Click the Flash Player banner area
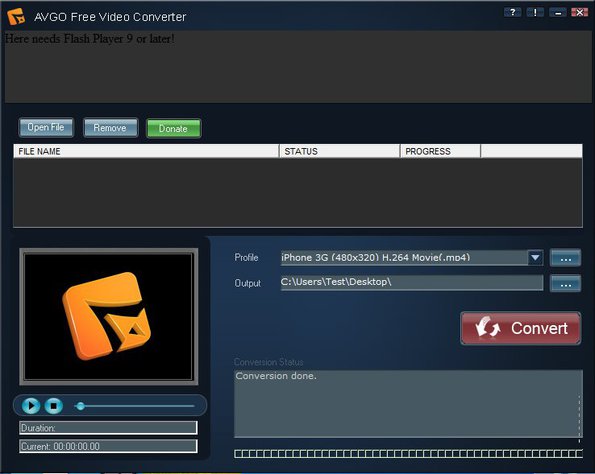 [x=298, y=66]
